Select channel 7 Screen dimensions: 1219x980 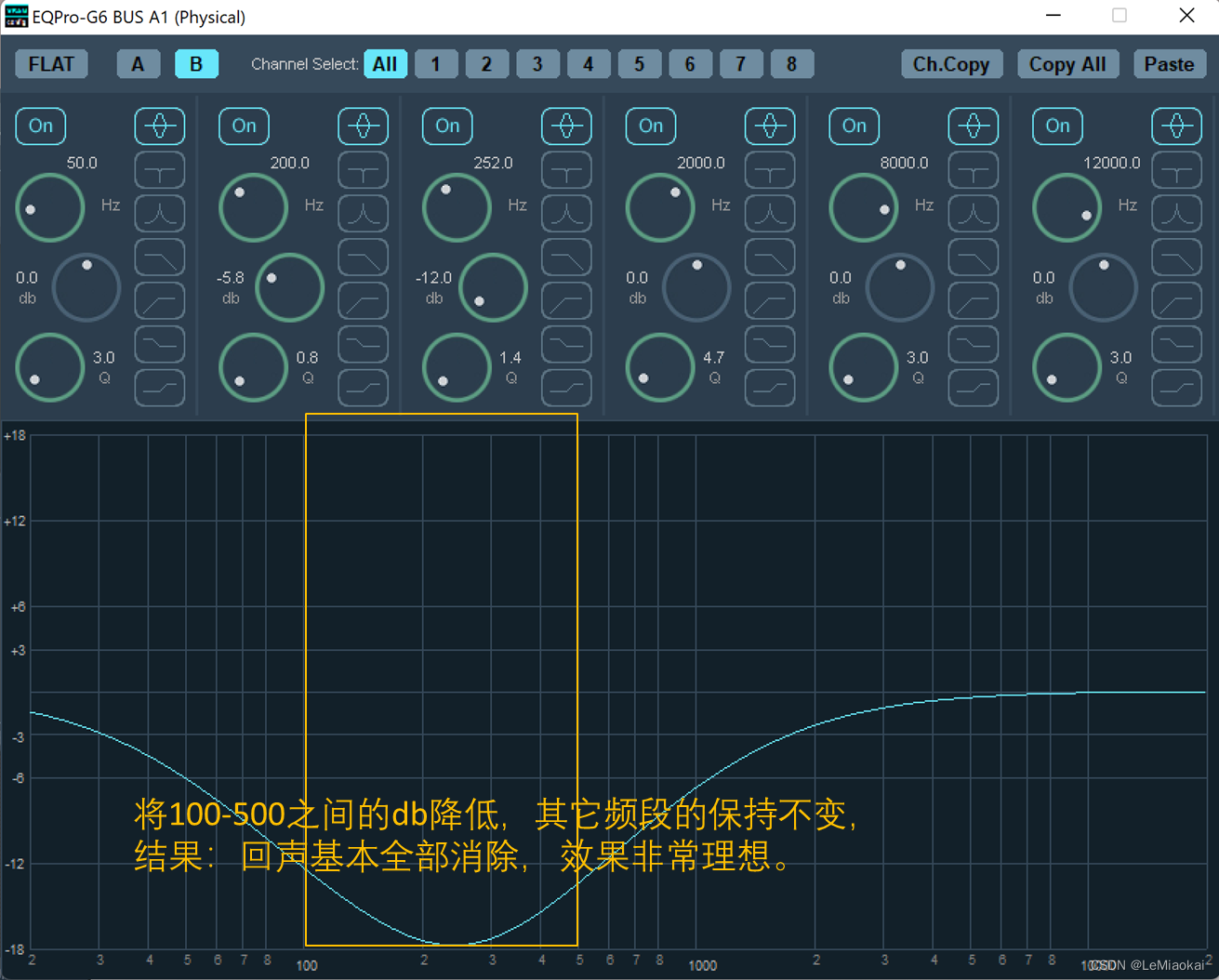point(740,64)
